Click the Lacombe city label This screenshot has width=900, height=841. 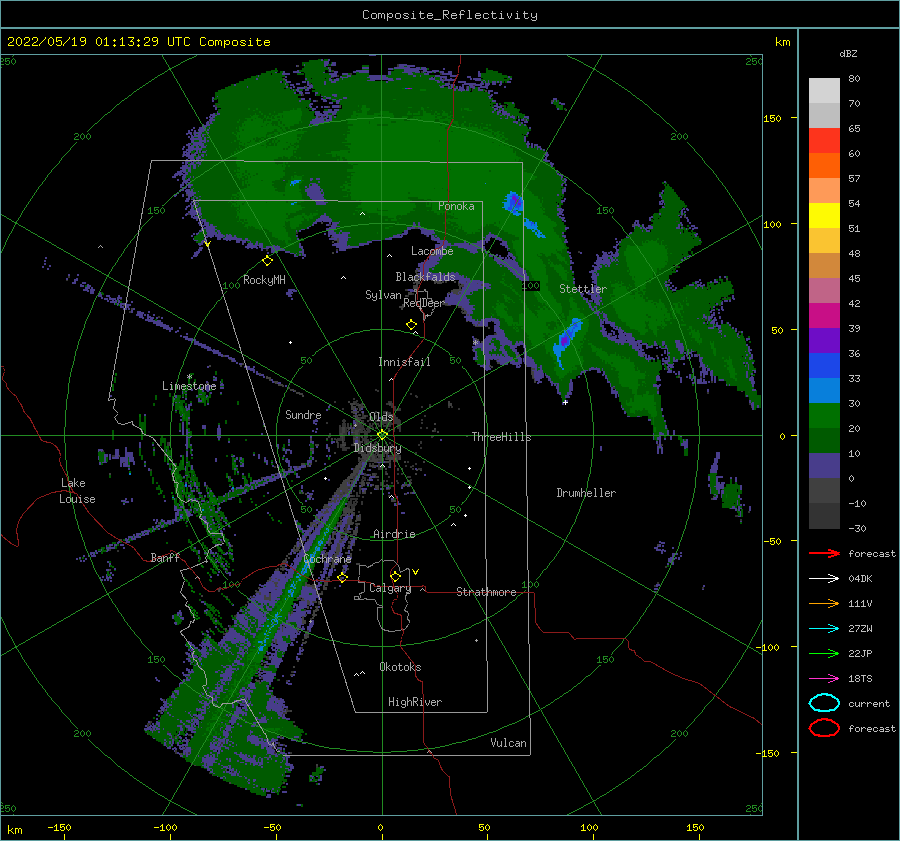click(x=432, y=251)
